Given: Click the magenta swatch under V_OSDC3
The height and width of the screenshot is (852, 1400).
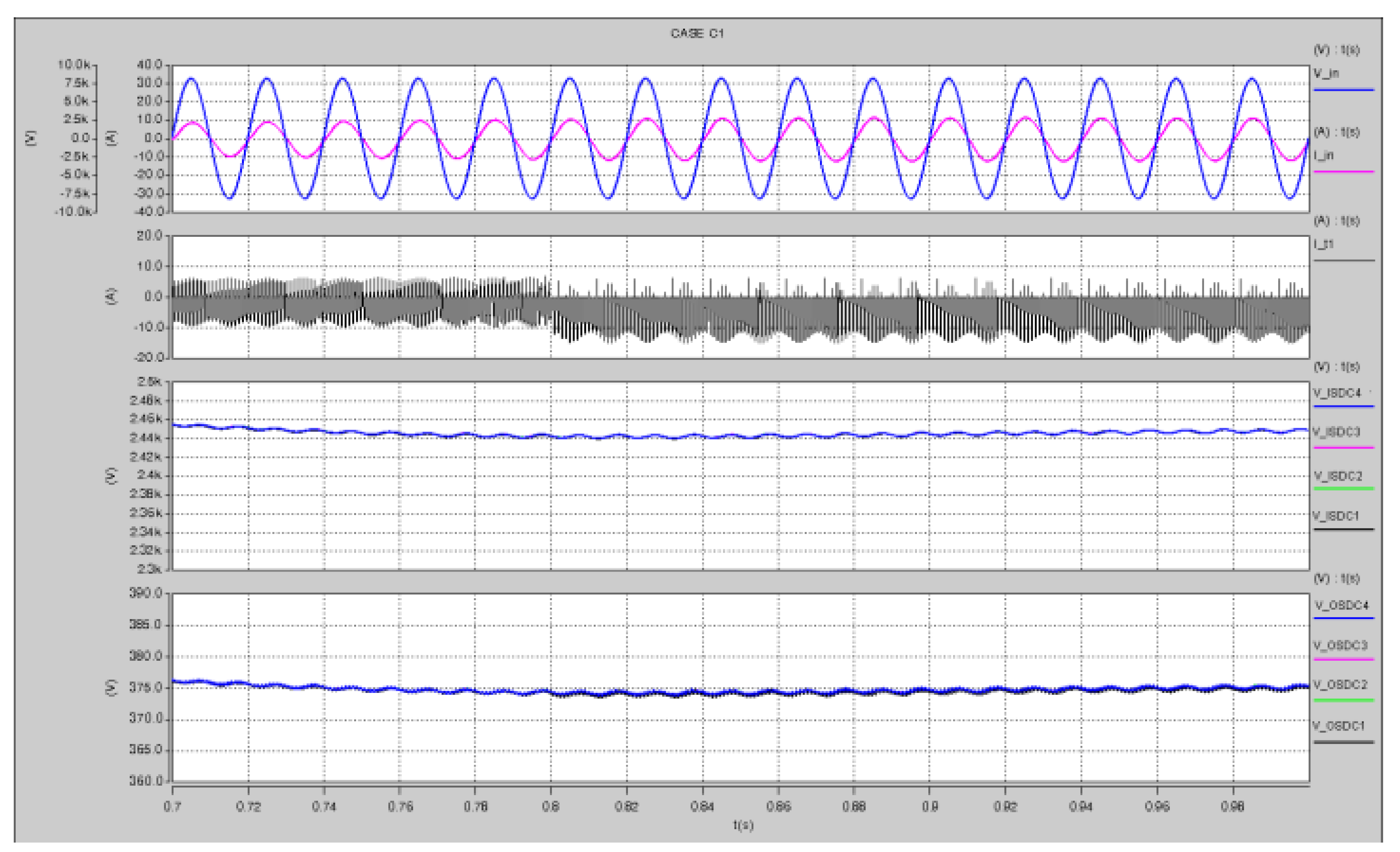Looking at the screenshot, I should (1344, 659).
